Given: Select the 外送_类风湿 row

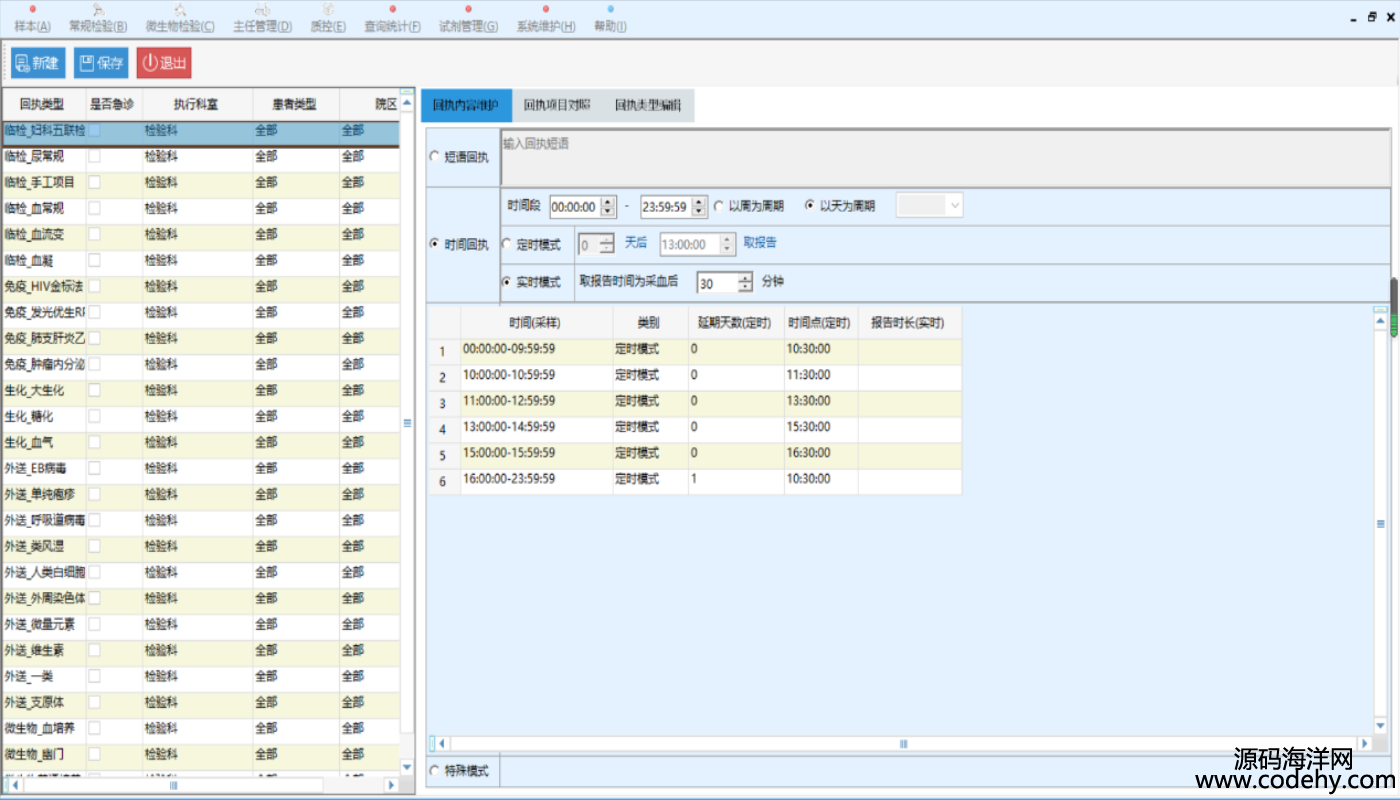Looking at the screenshot, I should click(x=200, y=547).
